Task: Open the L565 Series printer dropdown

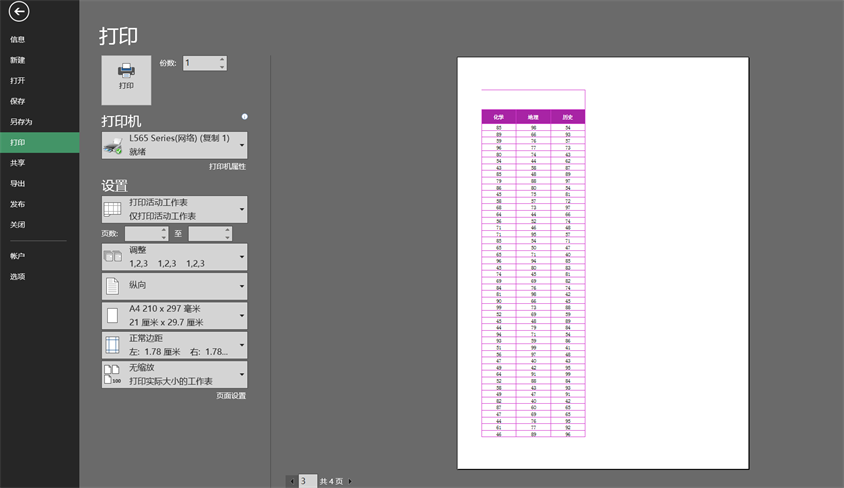Action: [x=174, y=145]
